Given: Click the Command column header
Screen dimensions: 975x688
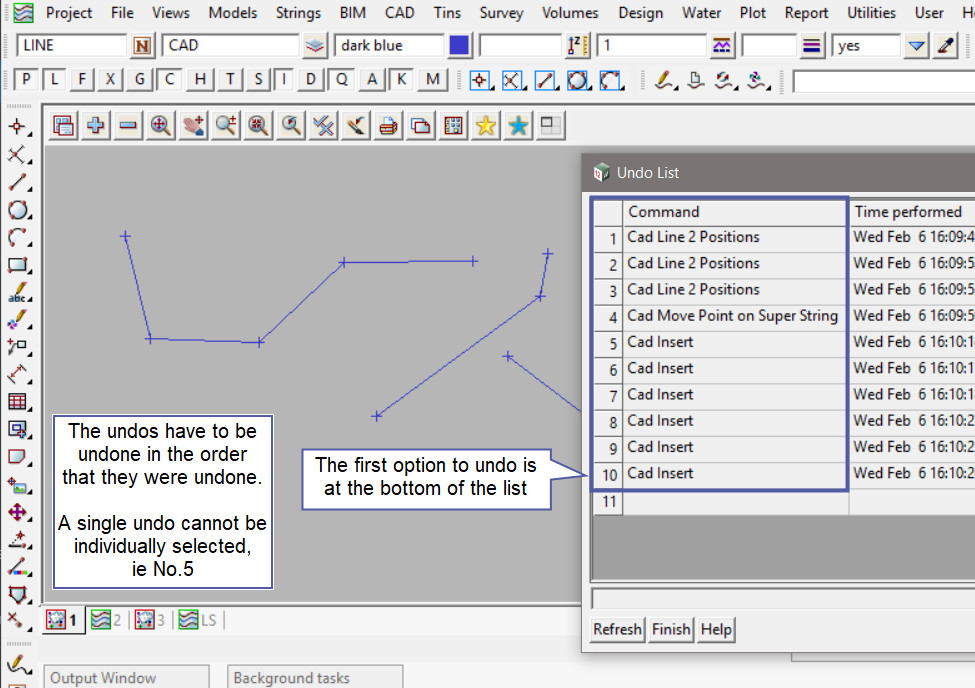Looking at the screenshot, I should [735, 212].
